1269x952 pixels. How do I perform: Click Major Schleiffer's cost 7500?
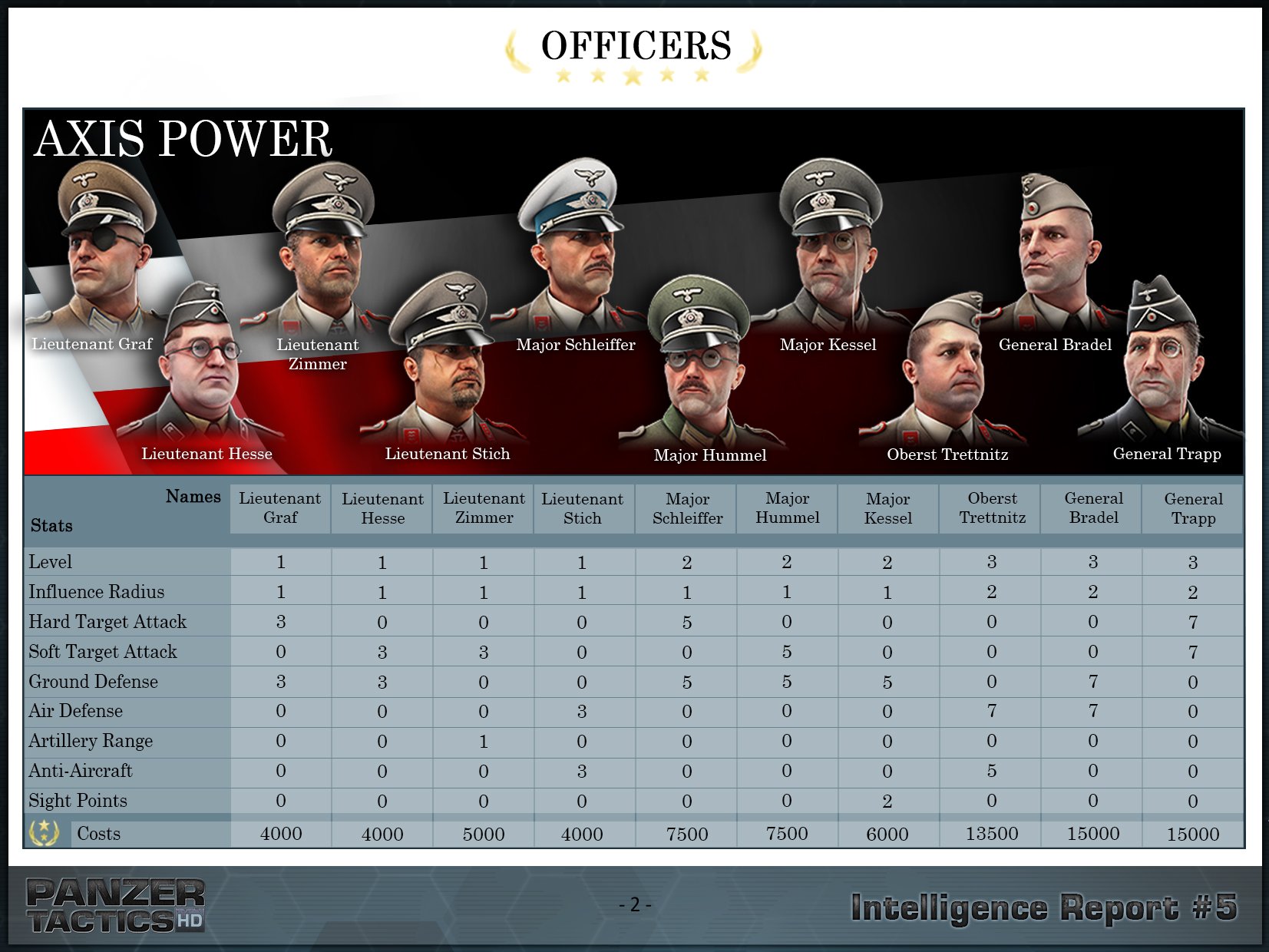pyautogui.click(x=687, y=835)
